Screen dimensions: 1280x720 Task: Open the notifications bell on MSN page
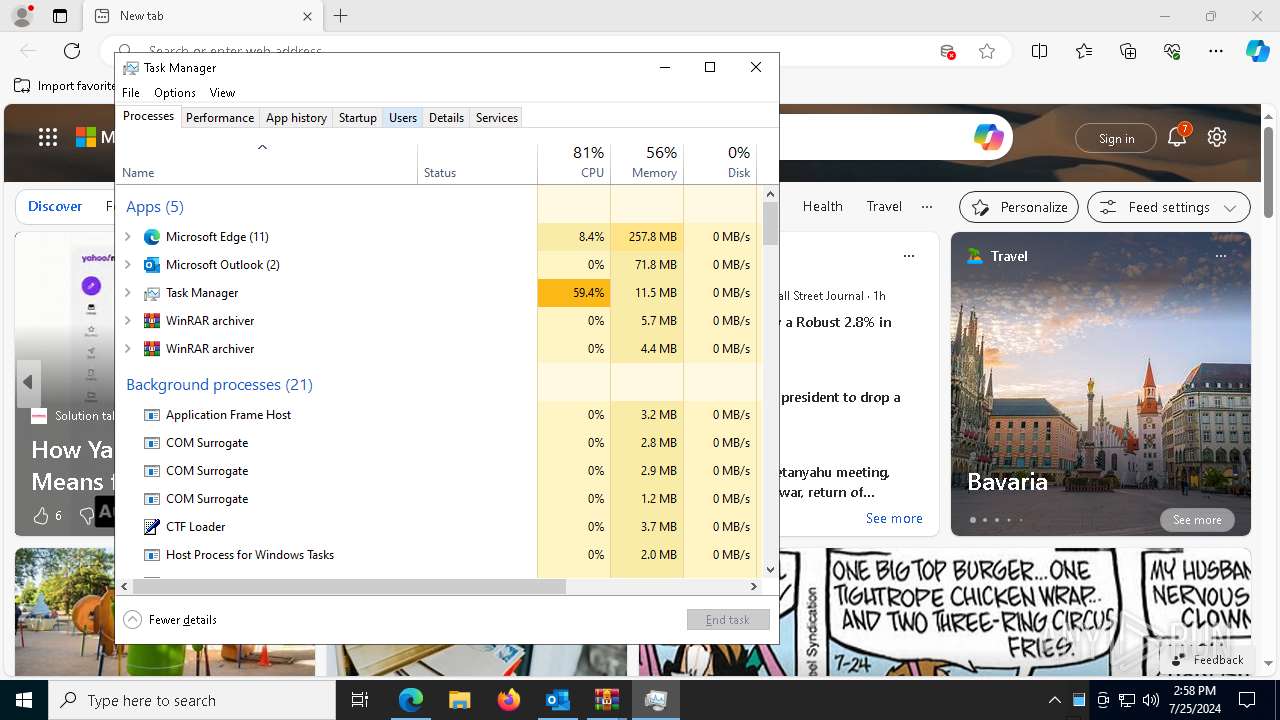coord(1177,138)
